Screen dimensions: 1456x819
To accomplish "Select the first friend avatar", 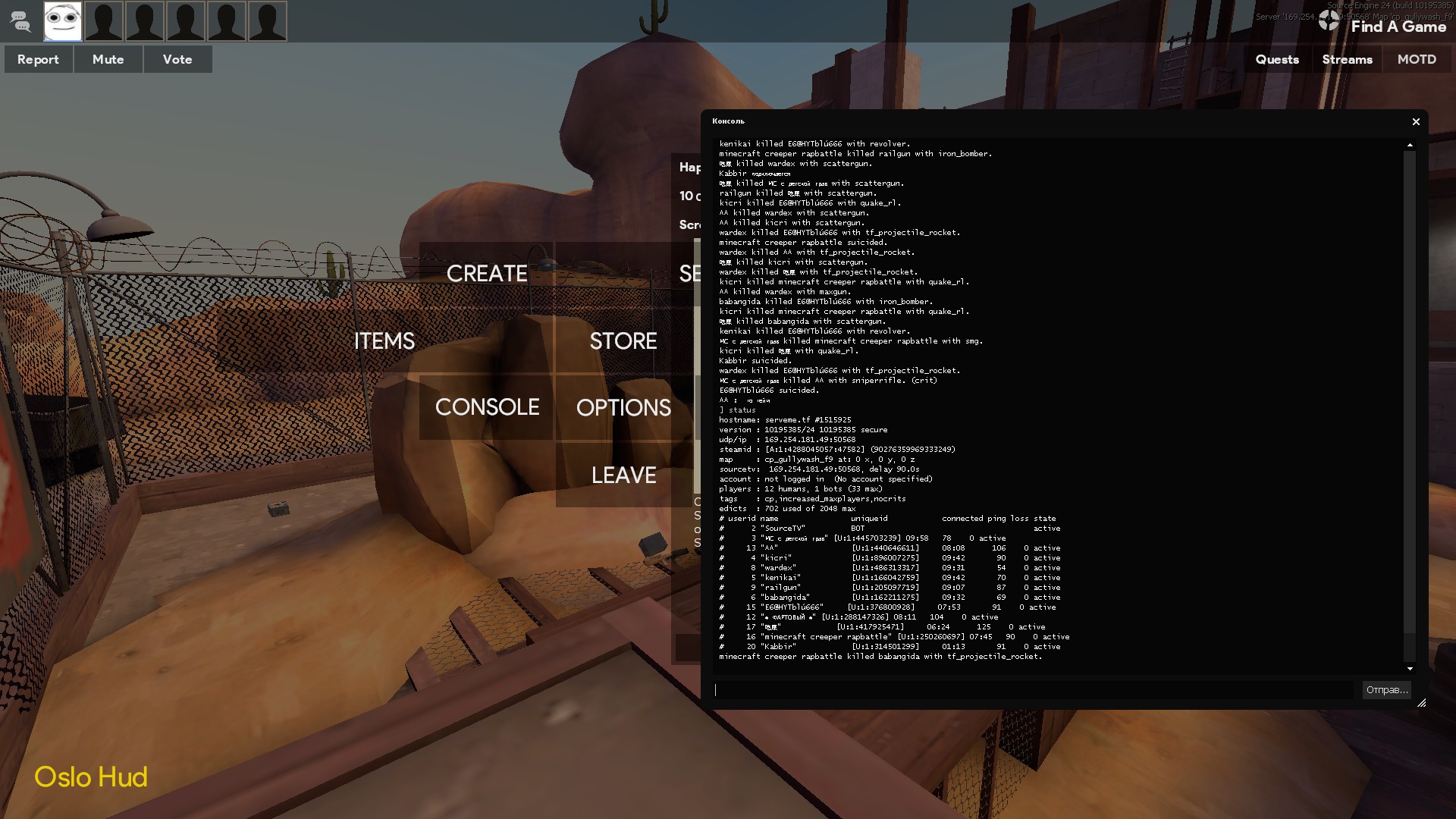I will 63,21.
